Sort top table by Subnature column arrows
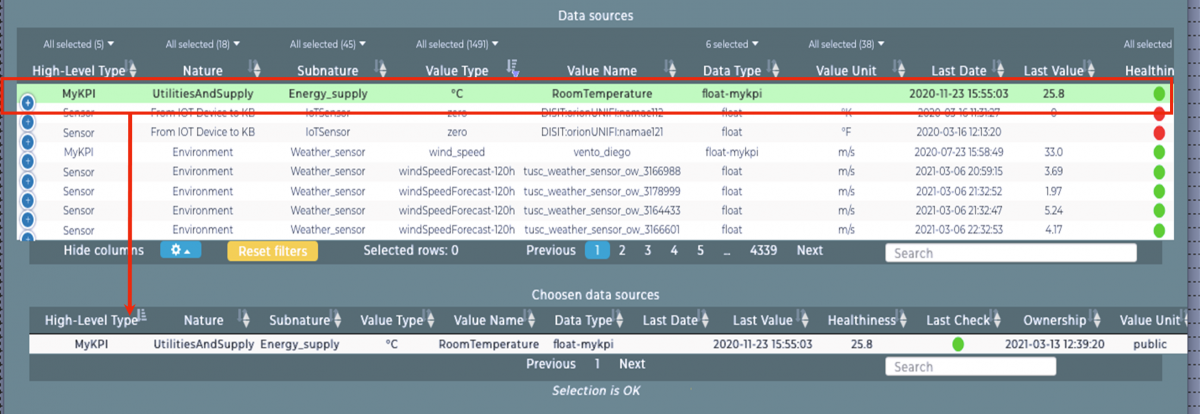This screenshot has width=1200, height=414. pyautogui.click(x=384, y=70)
